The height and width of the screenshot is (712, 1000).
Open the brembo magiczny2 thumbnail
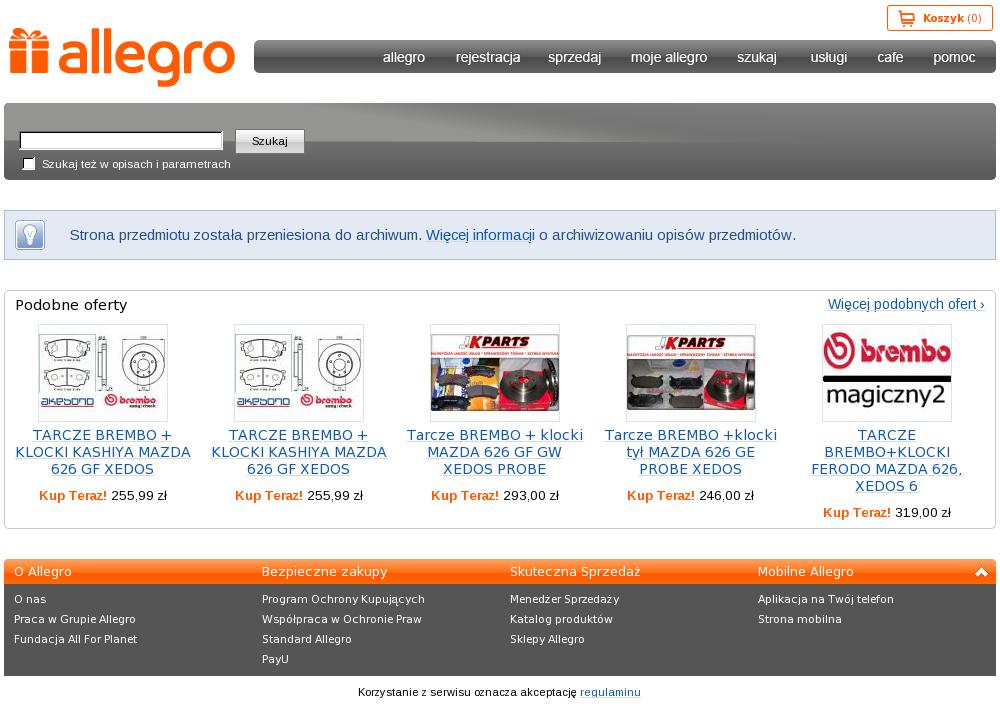click(x=886, y=373)
